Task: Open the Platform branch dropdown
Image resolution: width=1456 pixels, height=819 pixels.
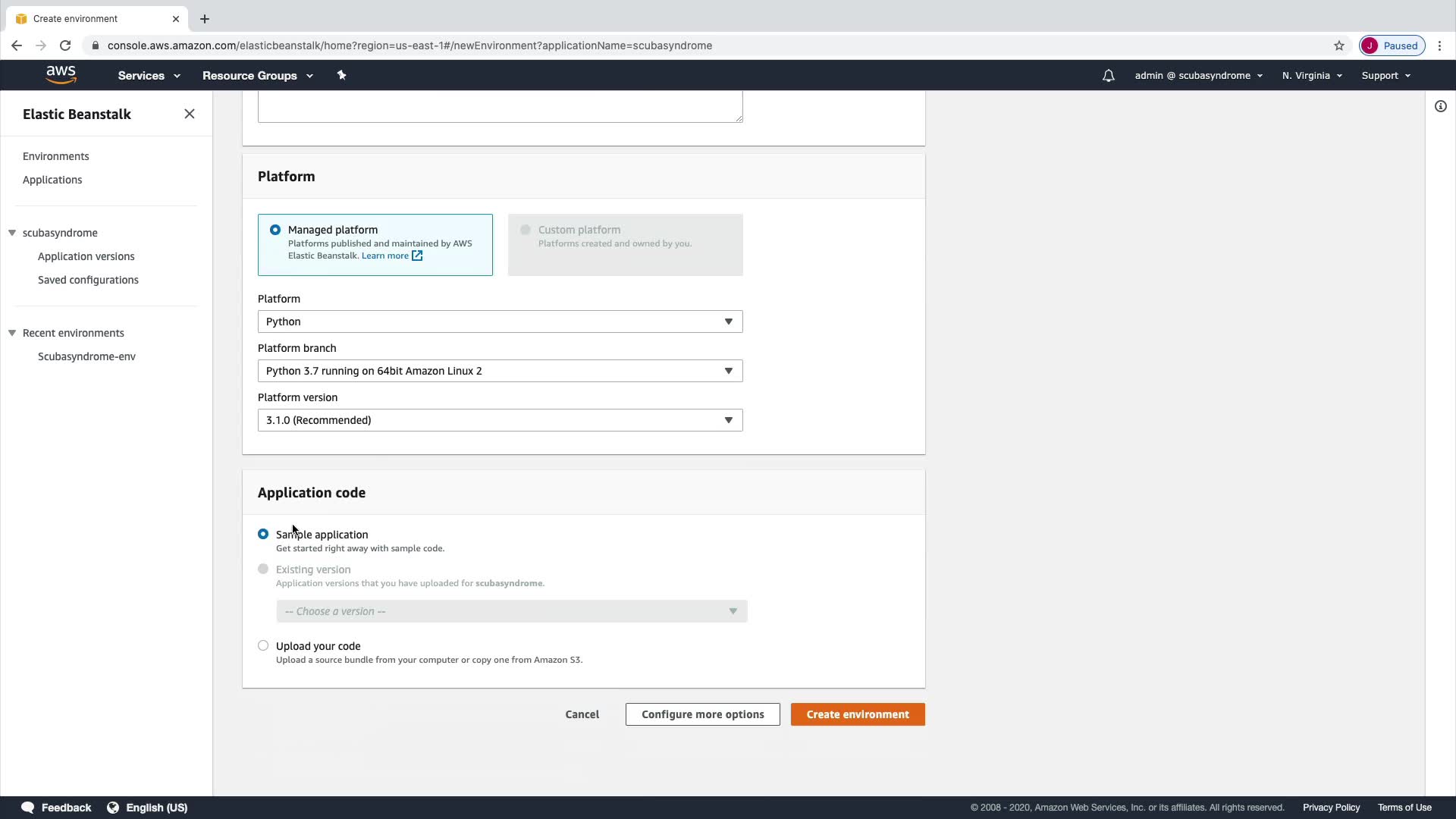Action: pos(500,371)
